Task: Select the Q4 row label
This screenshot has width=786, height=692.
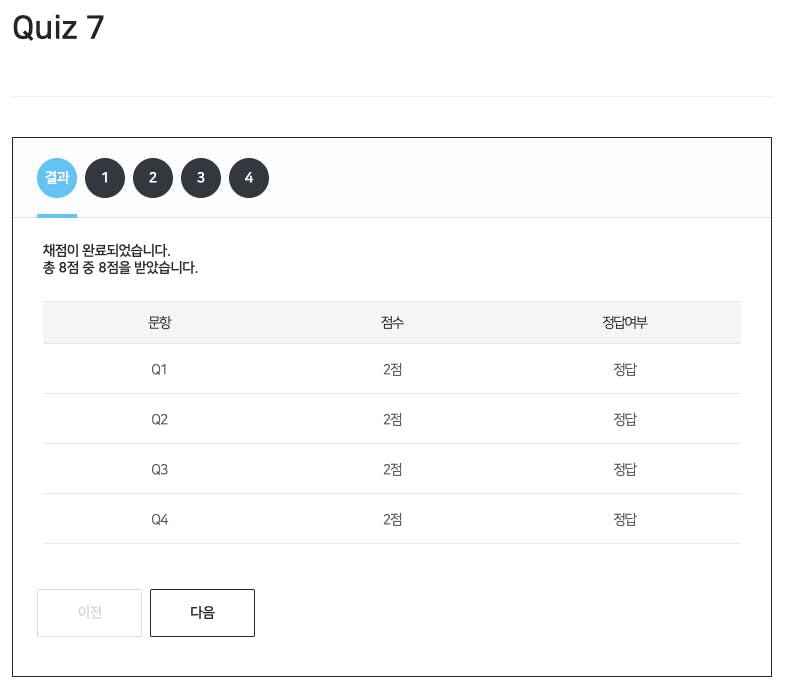Action: (159, 520)
